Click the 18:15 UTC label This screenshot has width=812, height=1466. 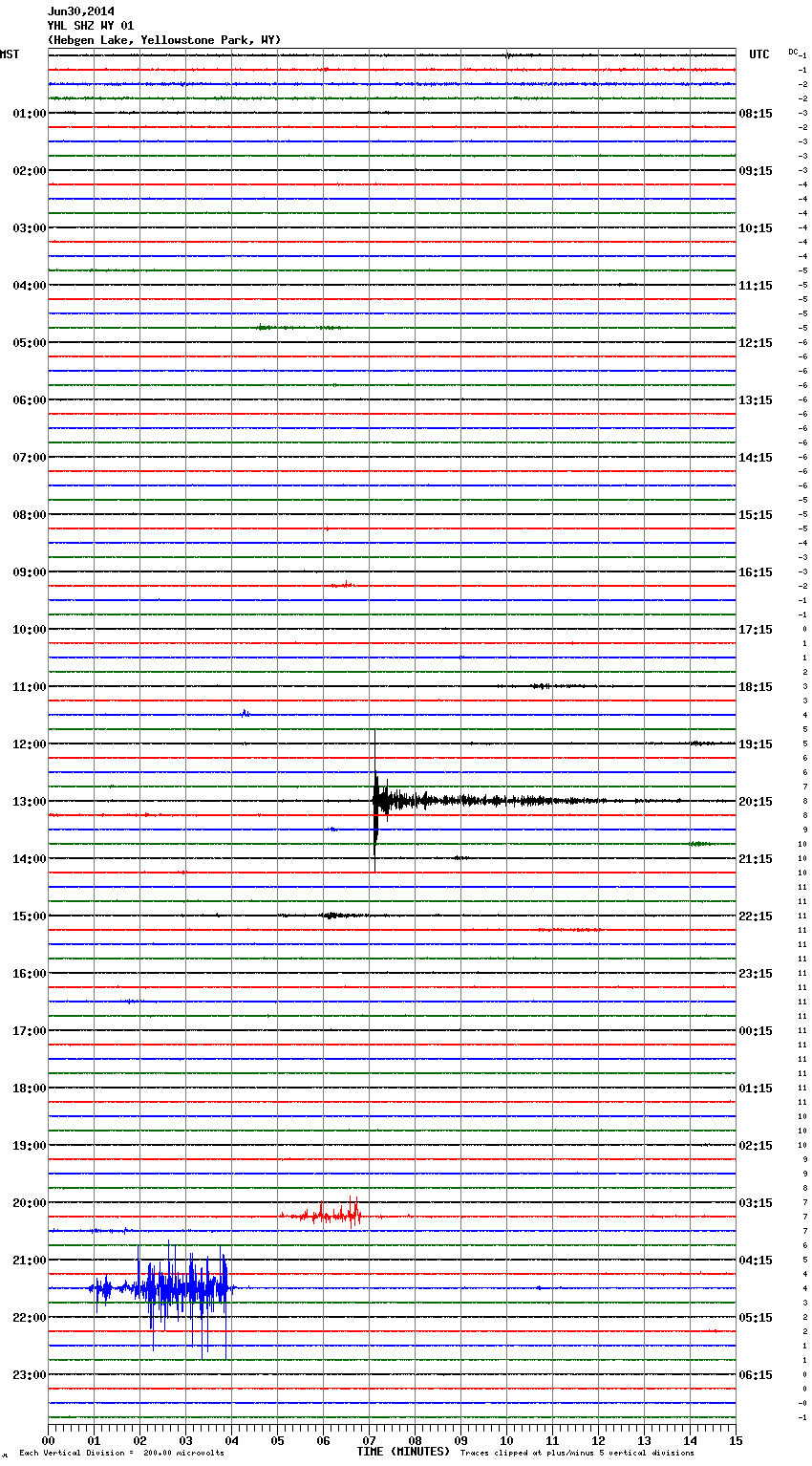click(x=756, y=687)
